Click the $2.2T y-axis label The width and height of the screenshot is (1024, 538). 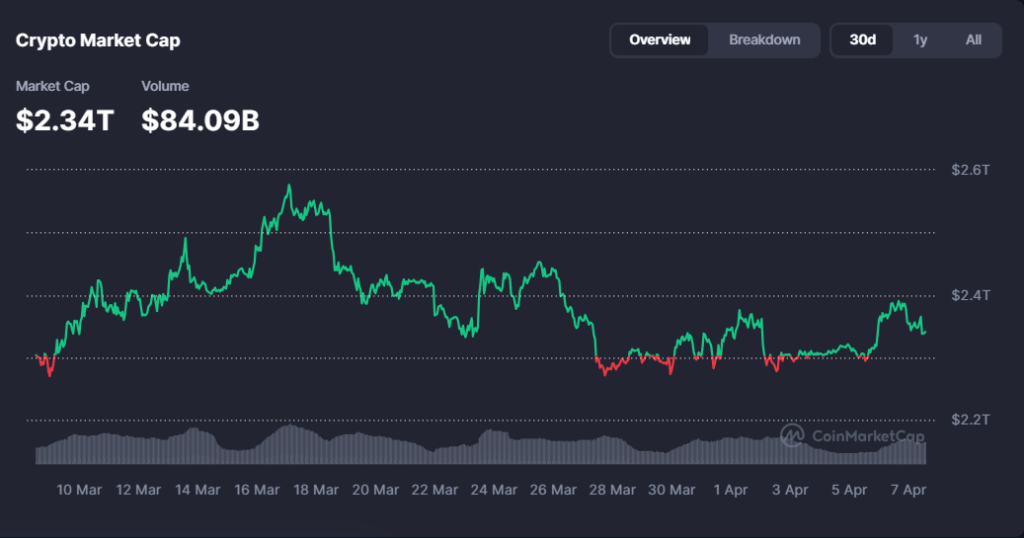pos(969,420)
